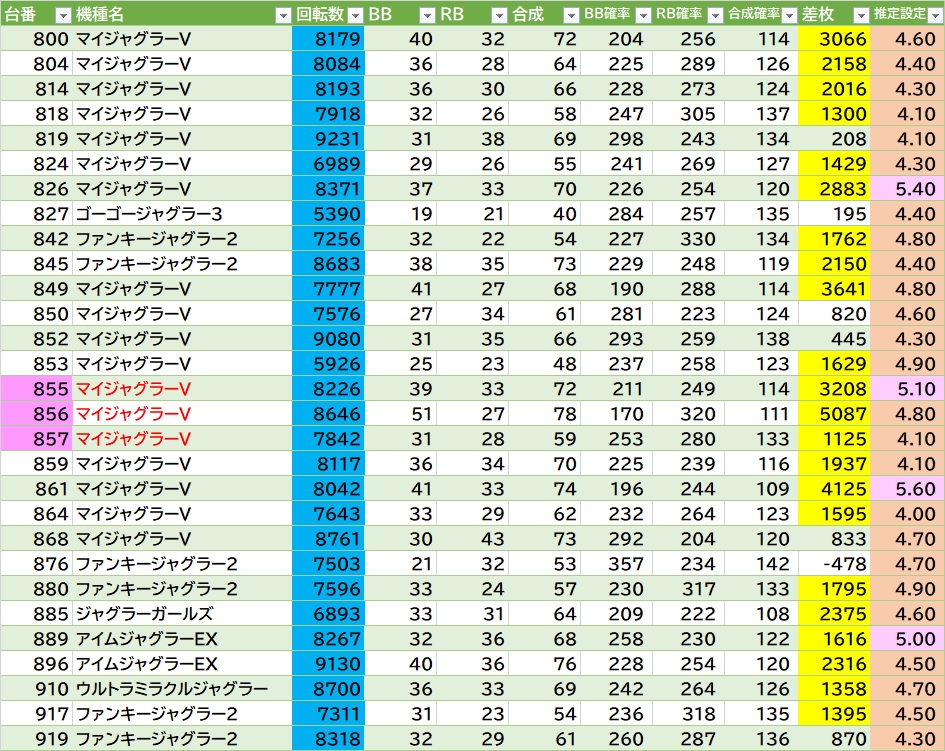Click rotation count cell 7777

pyautogui.click(x=328, y=289)
